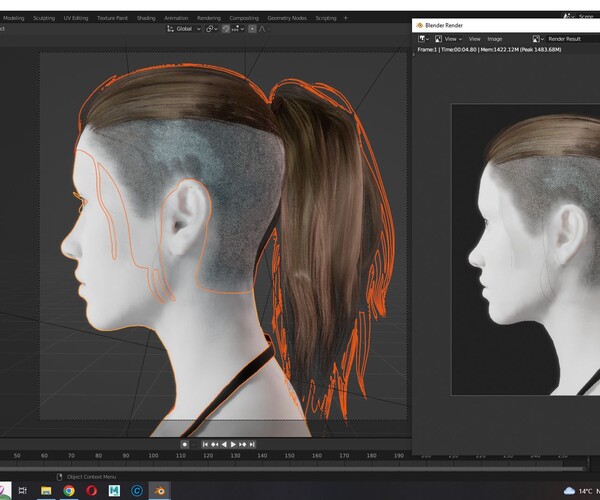The height and width of the screenshot is (500, 600).
Task: Switch to the Rendering workspace tab
Action: (209, 18)
